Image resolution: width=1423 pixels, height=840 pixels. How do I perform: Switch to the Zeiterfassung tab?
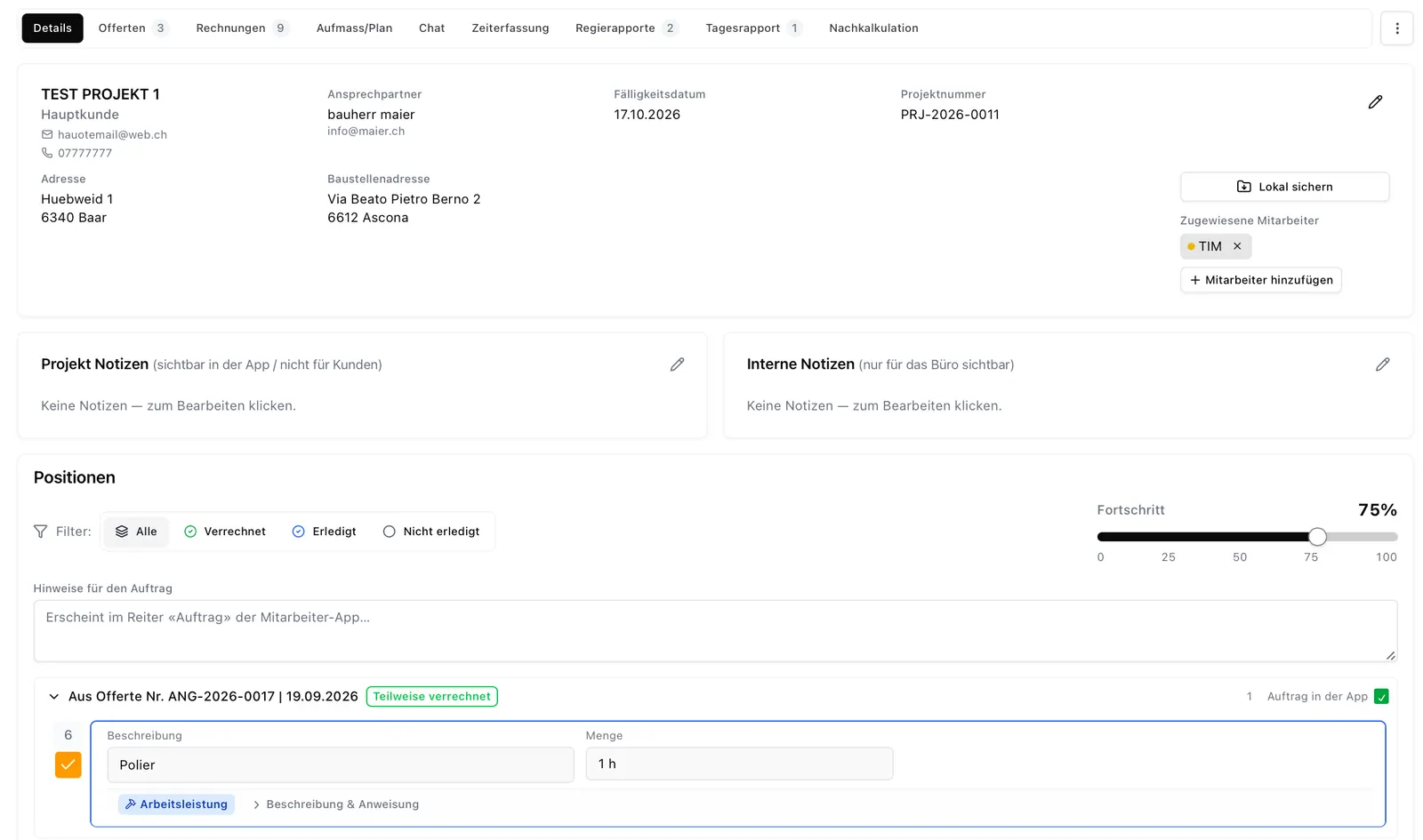click(510, 28)
